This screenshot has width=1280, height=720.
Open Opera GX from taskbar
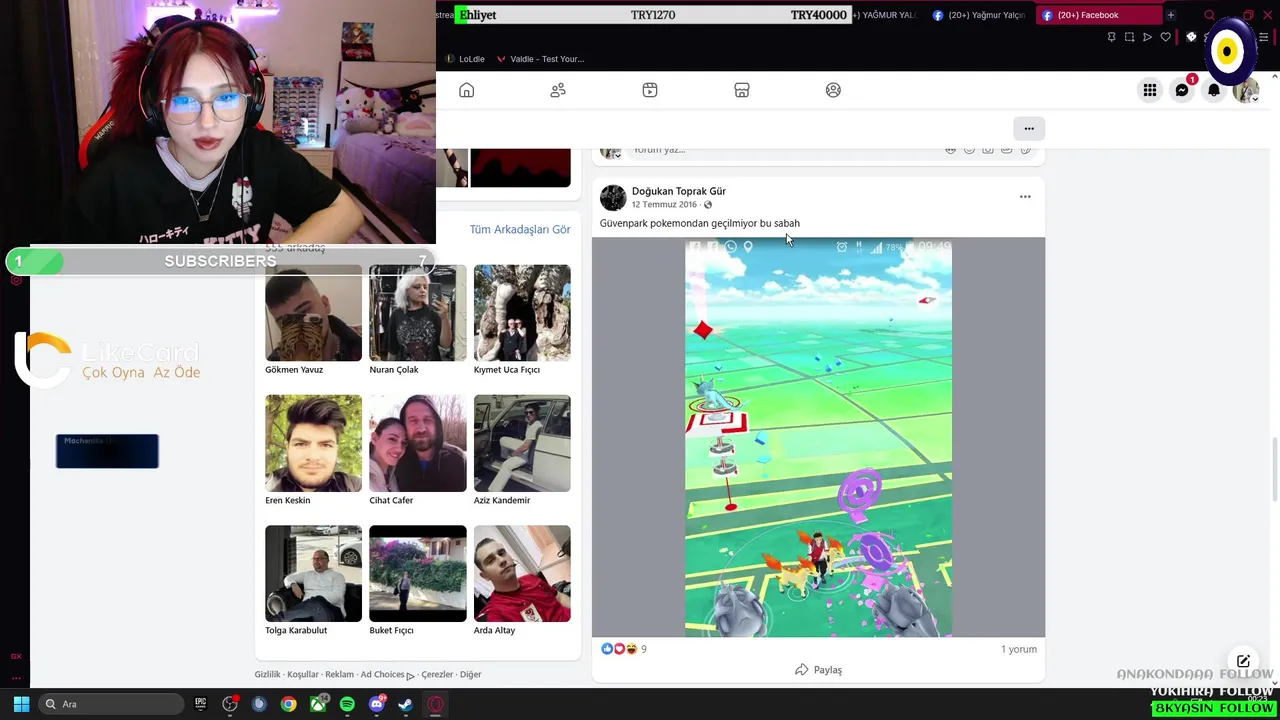(x=436, y=704)
